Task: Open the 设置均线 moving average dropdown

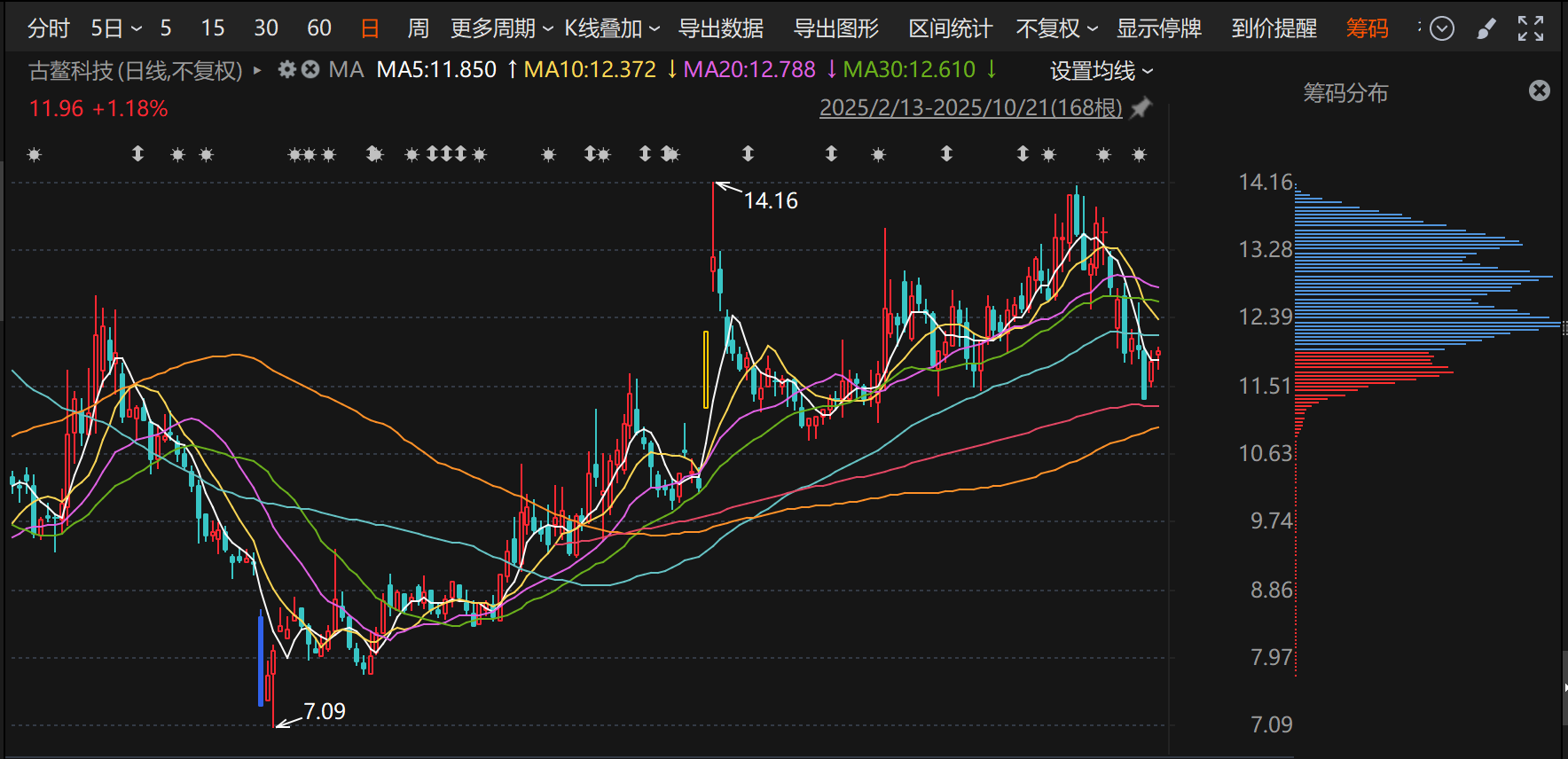Action: 1102,71
